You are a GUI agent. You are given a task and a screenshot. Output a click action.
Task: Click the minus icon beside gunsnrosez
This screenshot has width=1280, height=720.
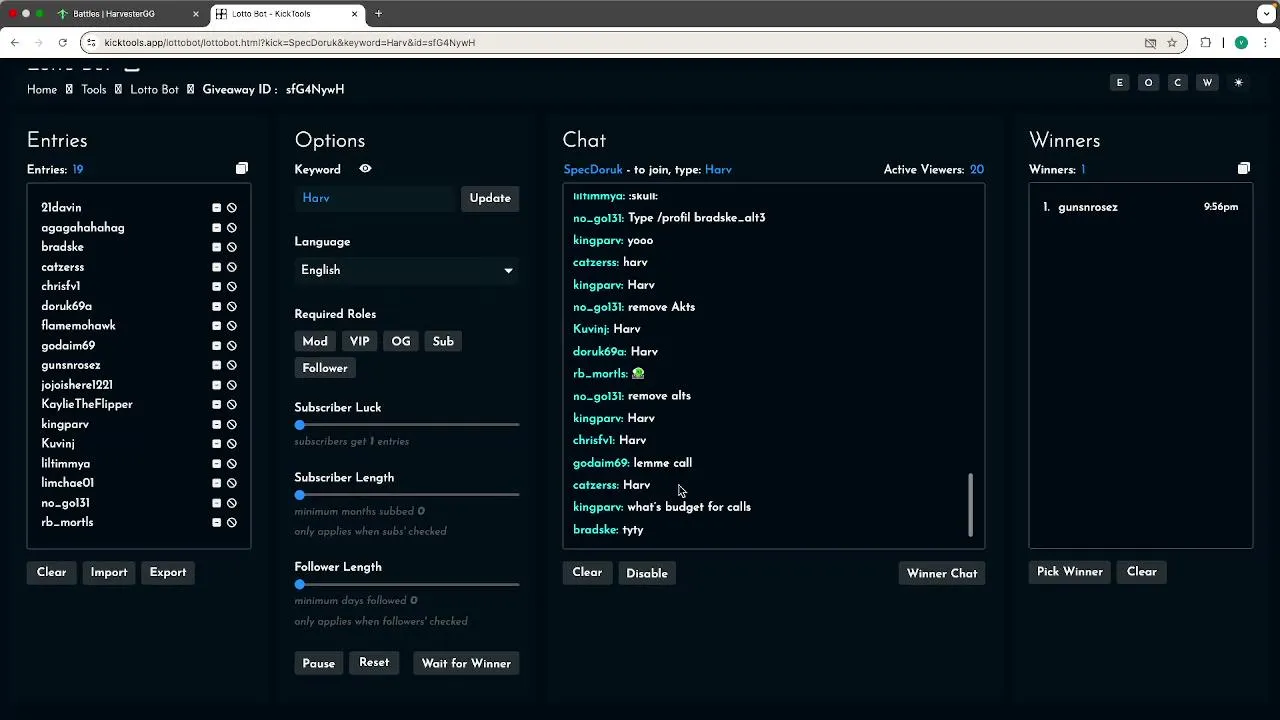click(216, 365)
